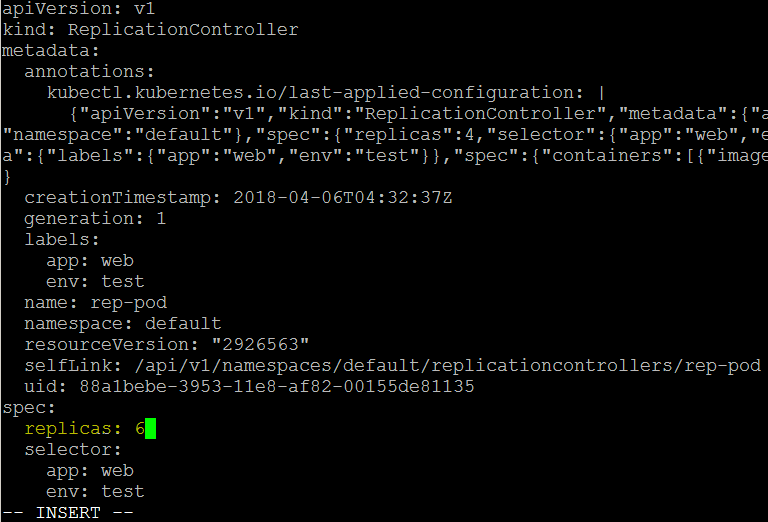Click the selfLink path
Screen dimensions: 768x522
pyautogui.click(x=448, y=366)
